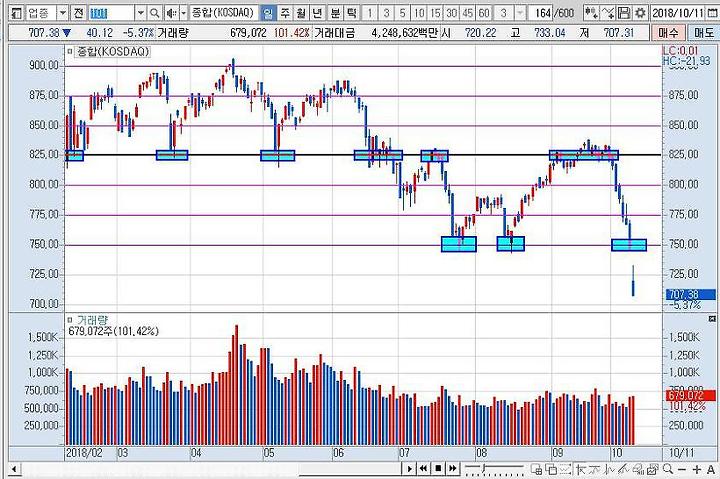Click the plus zoom-in icon
This screenshot has height=479, width=720.
pyautogui.click(x=697, y=469)
